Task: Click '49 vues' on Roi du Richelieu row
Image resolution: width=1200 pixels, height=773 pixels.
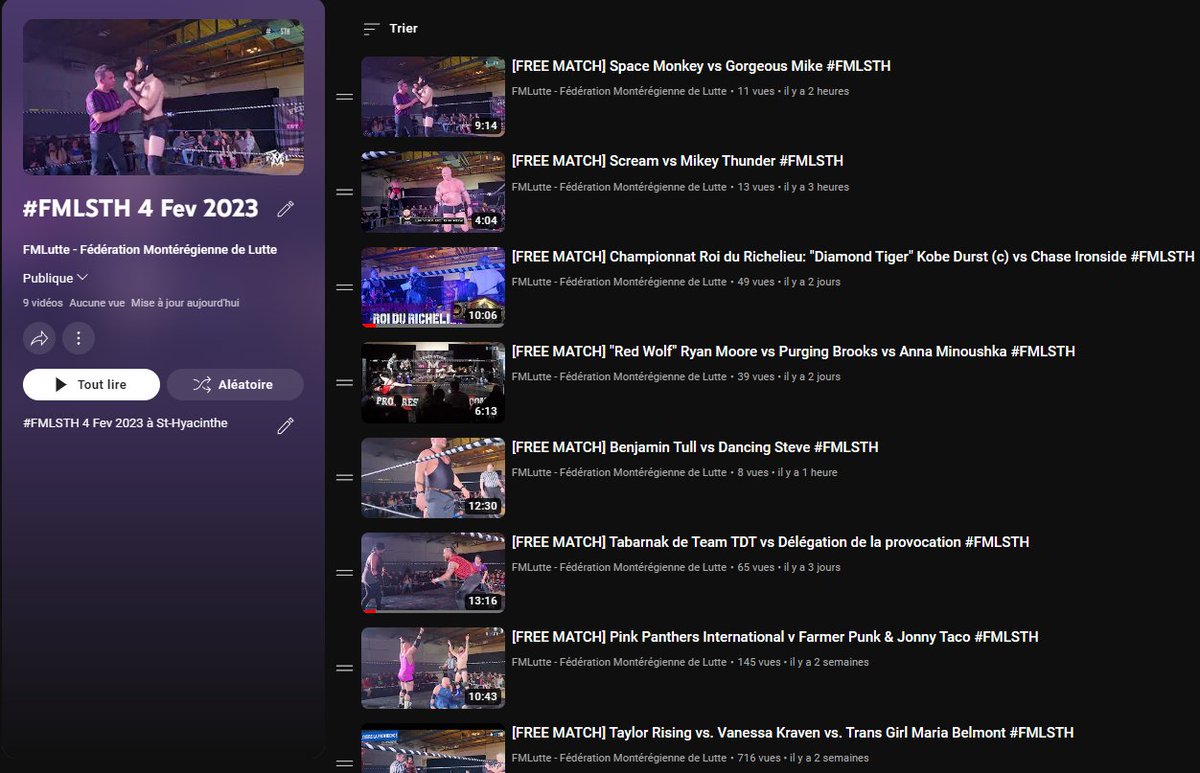Action: pyautogui.click(x=756, y=282)
